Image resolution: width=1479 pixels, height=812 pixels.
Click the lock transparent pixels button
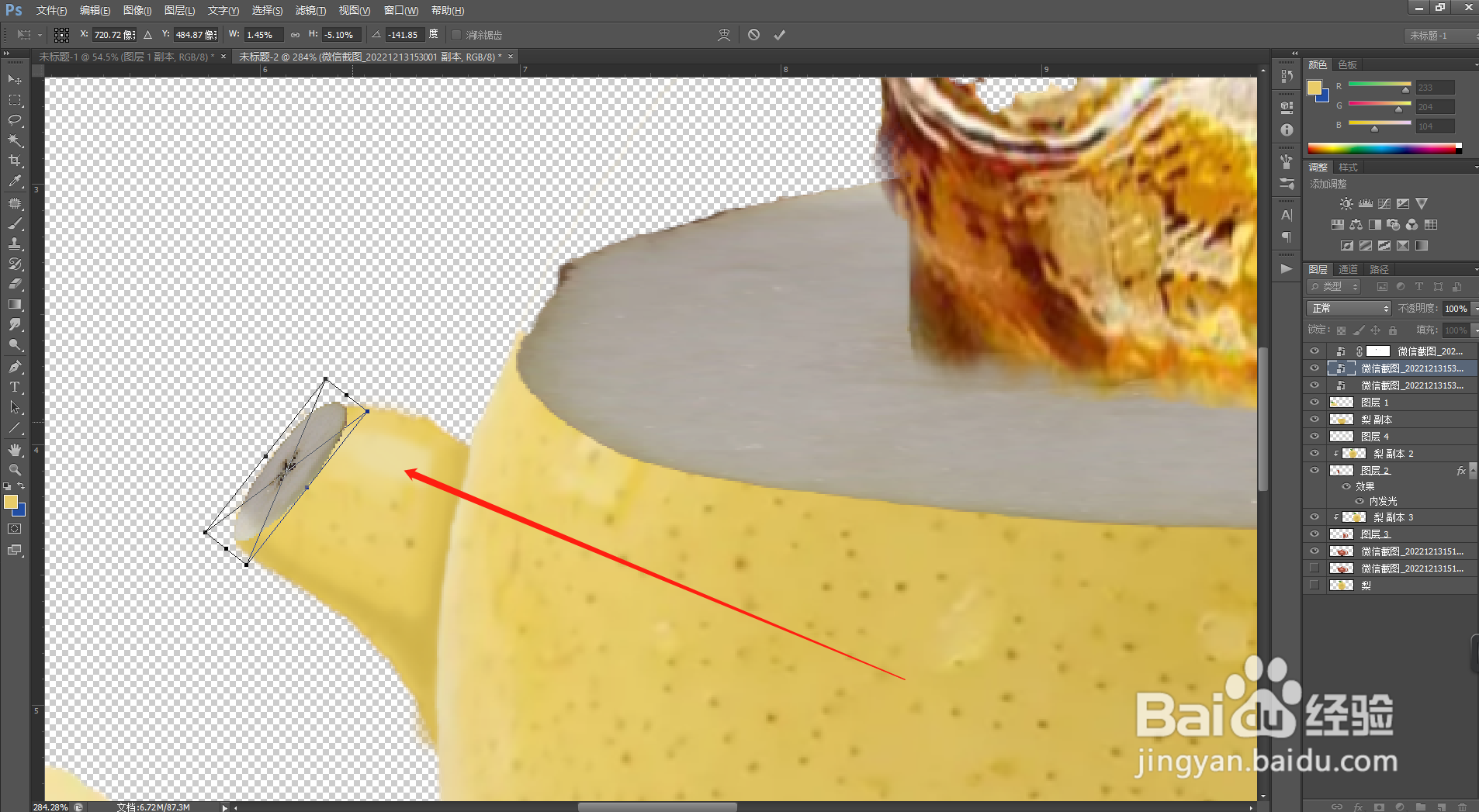(1341, 330)
